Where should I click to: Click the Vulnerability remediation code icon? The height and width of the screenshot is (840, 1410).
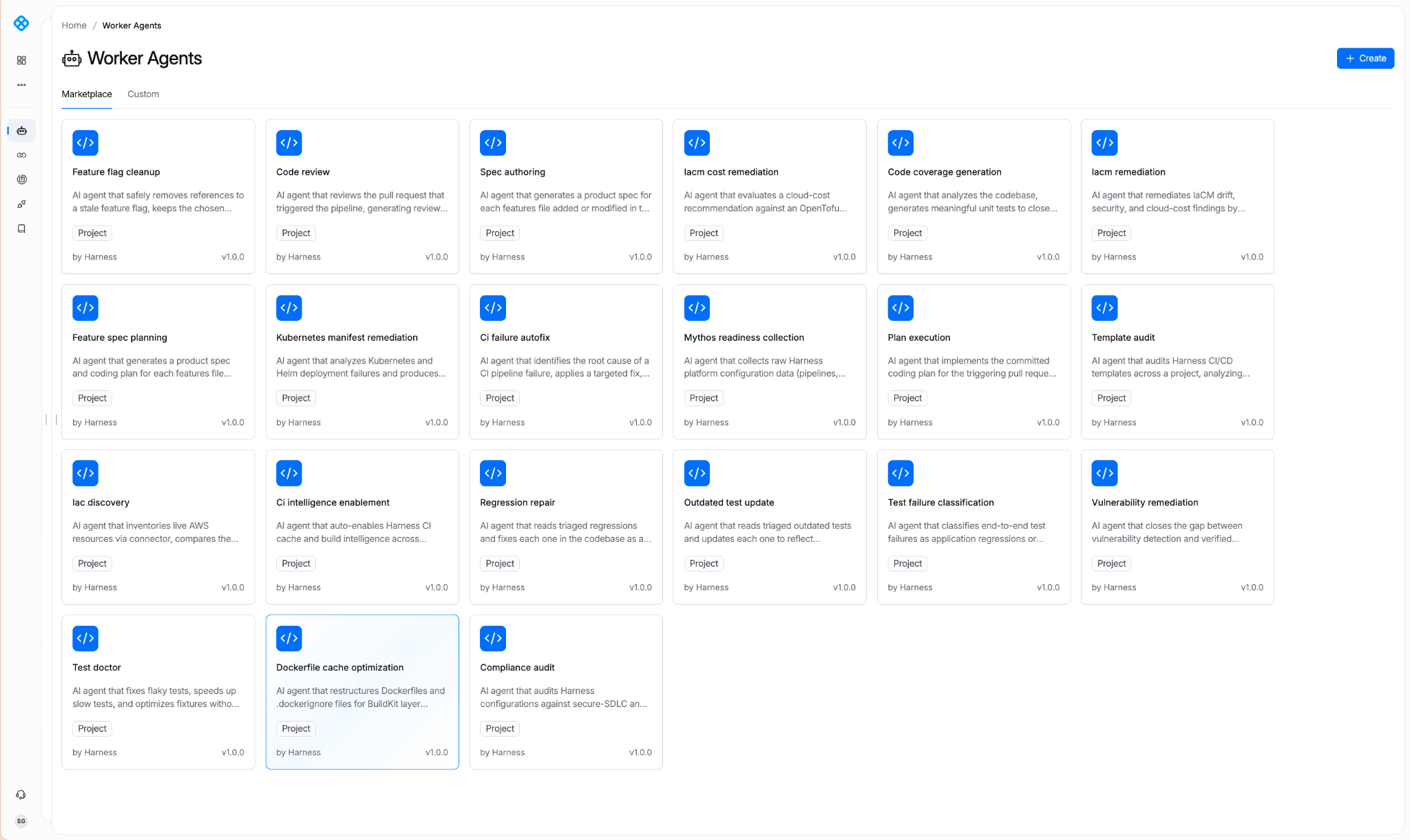coord(1104,473)
